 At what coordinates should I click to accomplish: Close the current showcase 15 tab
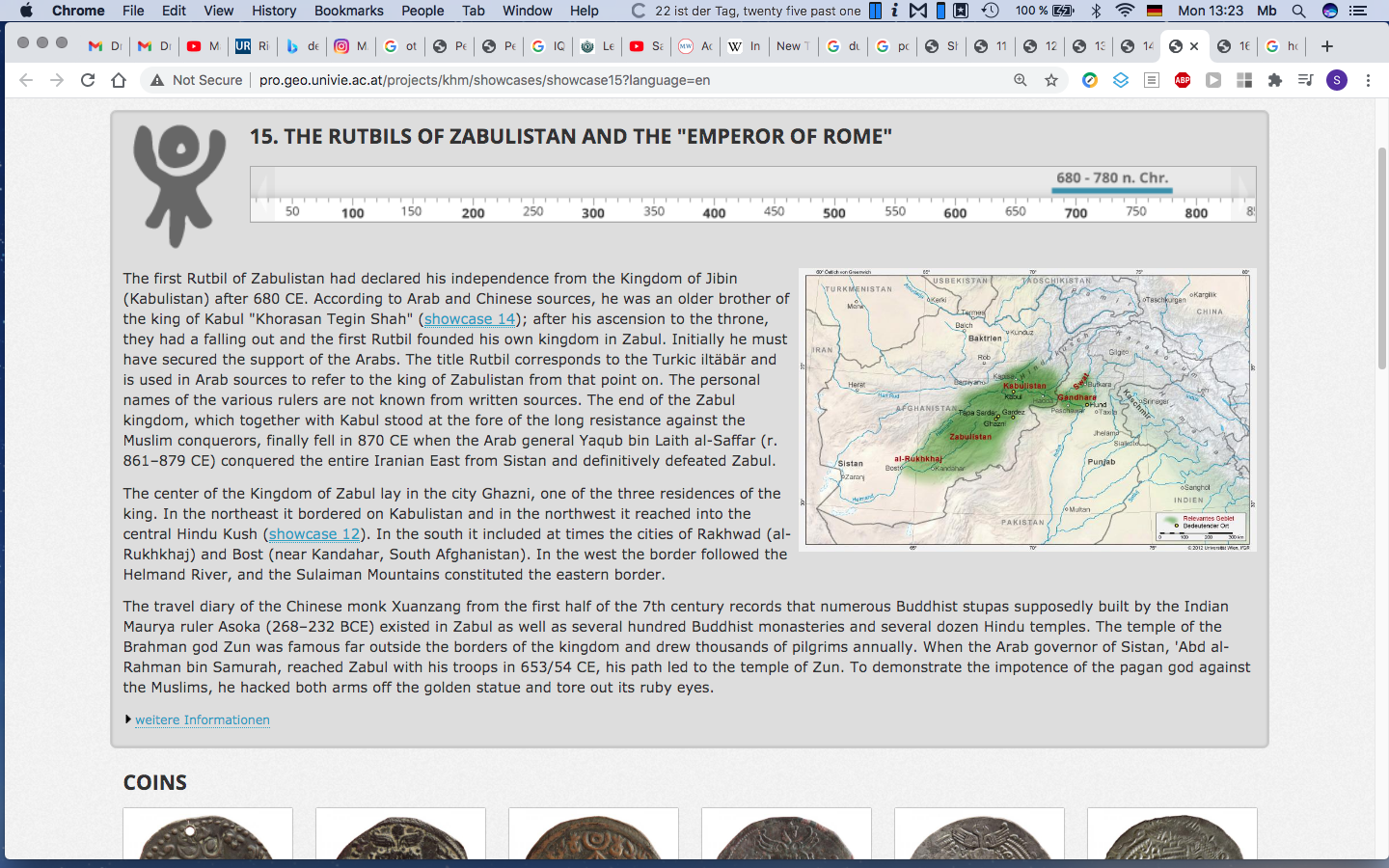click(1194, 45)
